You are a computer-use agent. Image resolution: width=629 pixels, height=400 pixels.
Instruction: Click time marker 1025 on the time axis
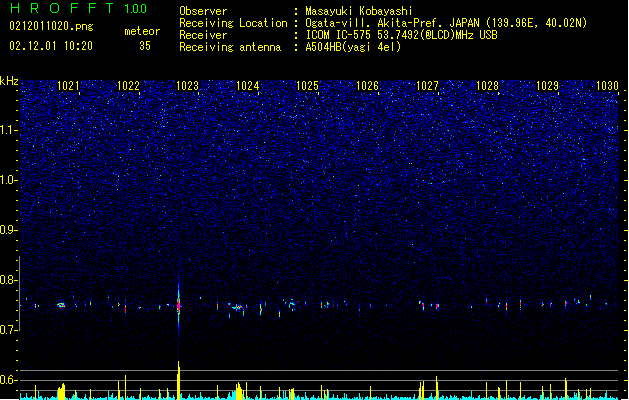[x=307, y=86]
